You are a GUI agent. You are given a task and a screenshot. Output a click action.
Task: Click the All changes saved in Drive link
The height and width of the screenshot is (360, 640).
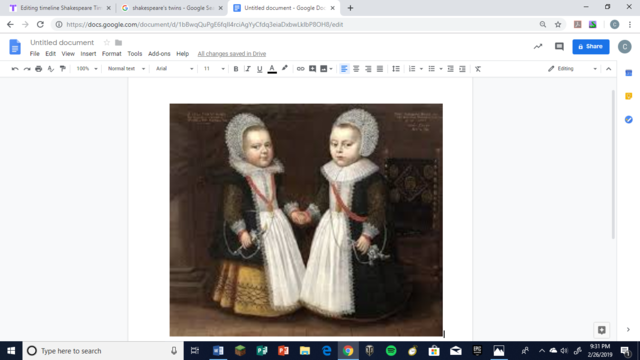pos(232,54)
